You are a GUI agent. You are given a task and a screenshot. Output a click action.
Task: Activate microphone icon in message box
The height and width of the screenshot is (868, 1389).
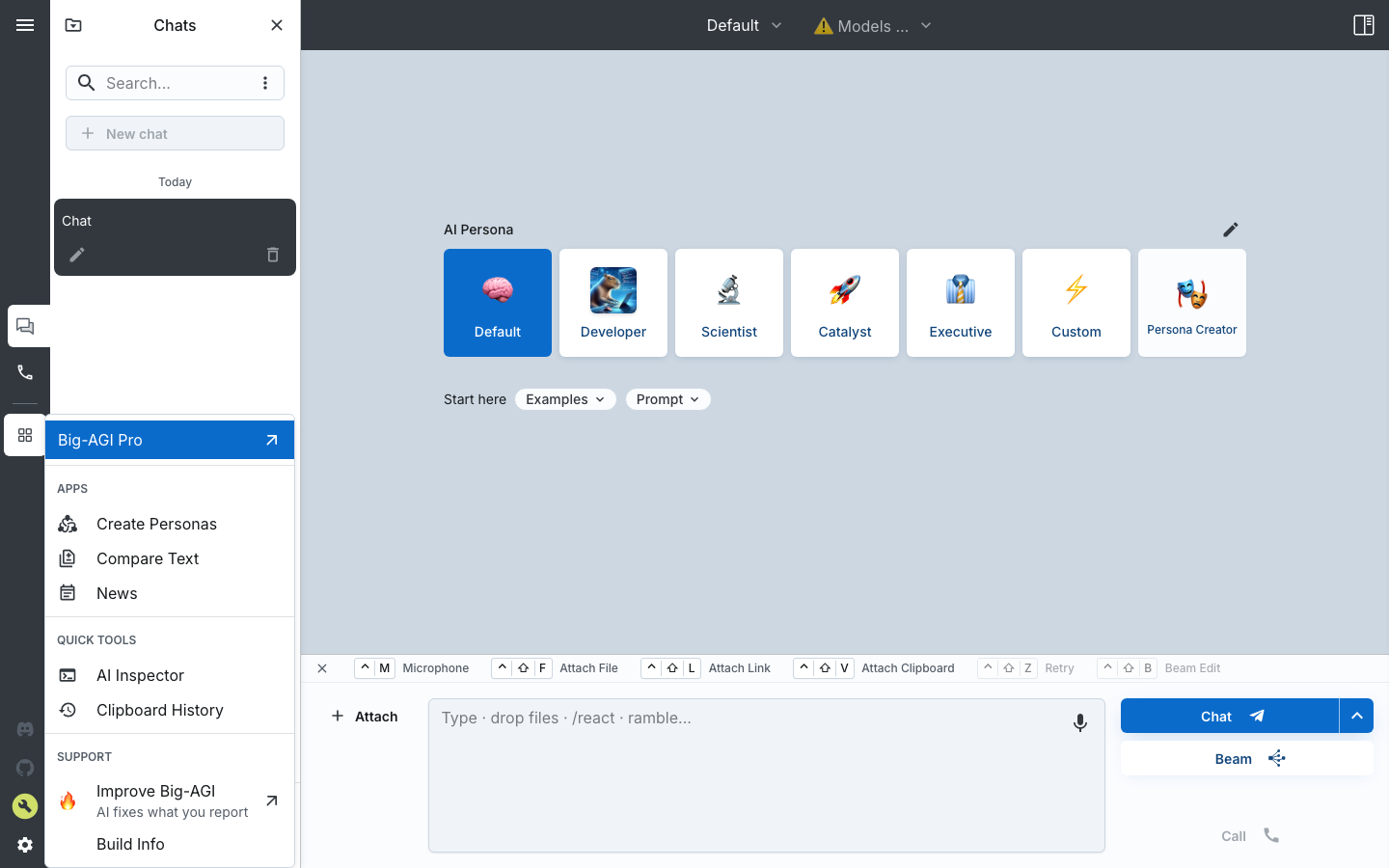pos(1080,722)
